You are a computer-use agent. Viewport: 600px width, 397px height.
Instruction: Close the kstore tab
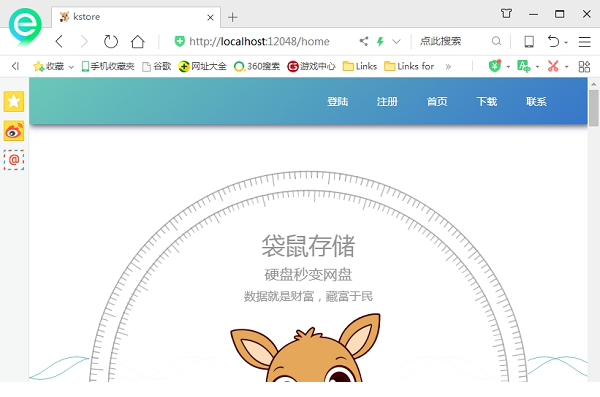pyautogui.click(x=210, y=17)
